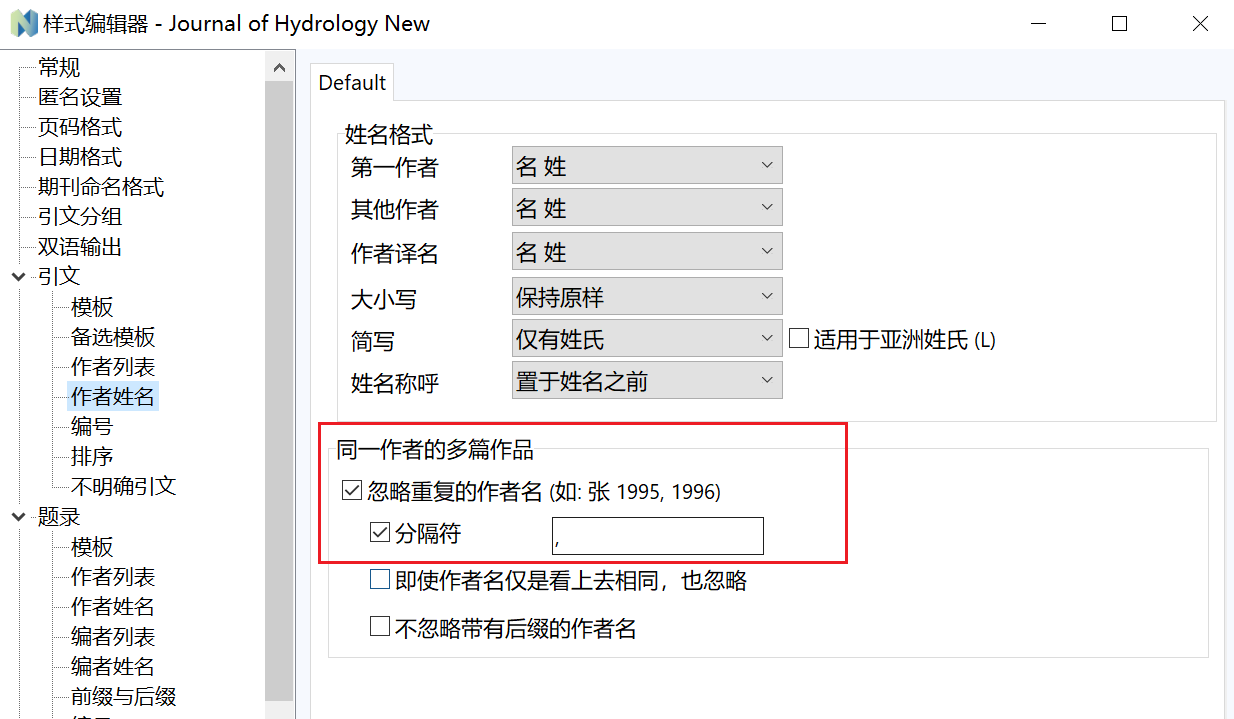Image resolution: width=1234 pixels, height=719 pixels.
Task: Select 常规 in the settings tree
Action: [59, 67]
